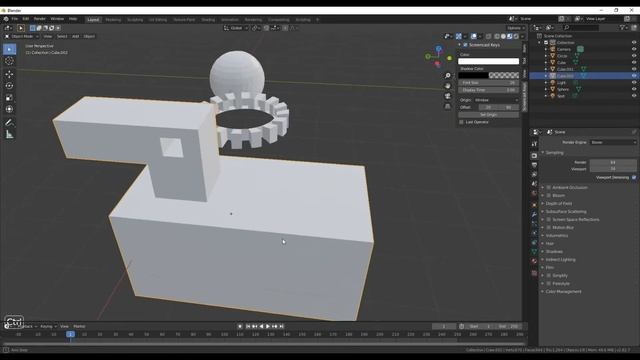Click the outliner filter funnel icon

[622, 27]
